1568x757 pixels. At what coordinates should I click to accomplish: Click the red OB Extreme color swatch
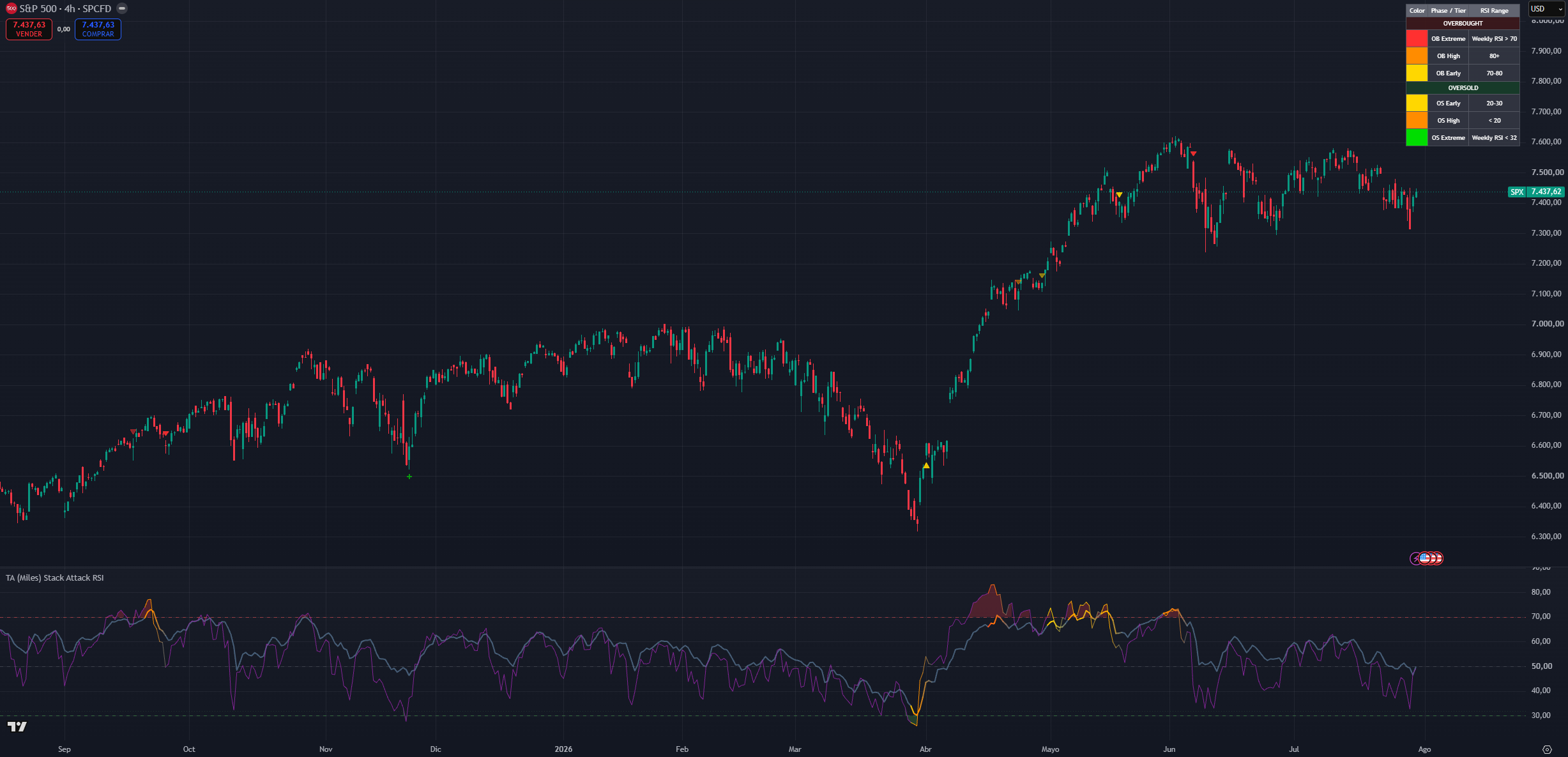[1417, 39]
